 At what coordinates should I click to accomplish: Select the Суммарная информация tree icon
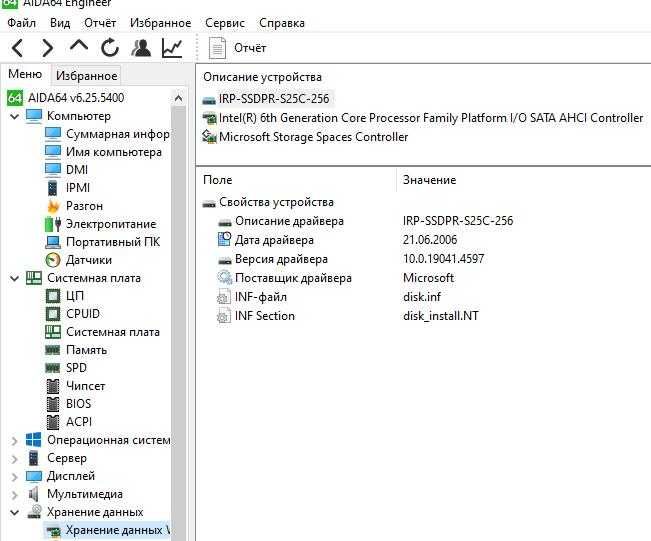click(x=53, y=134)
